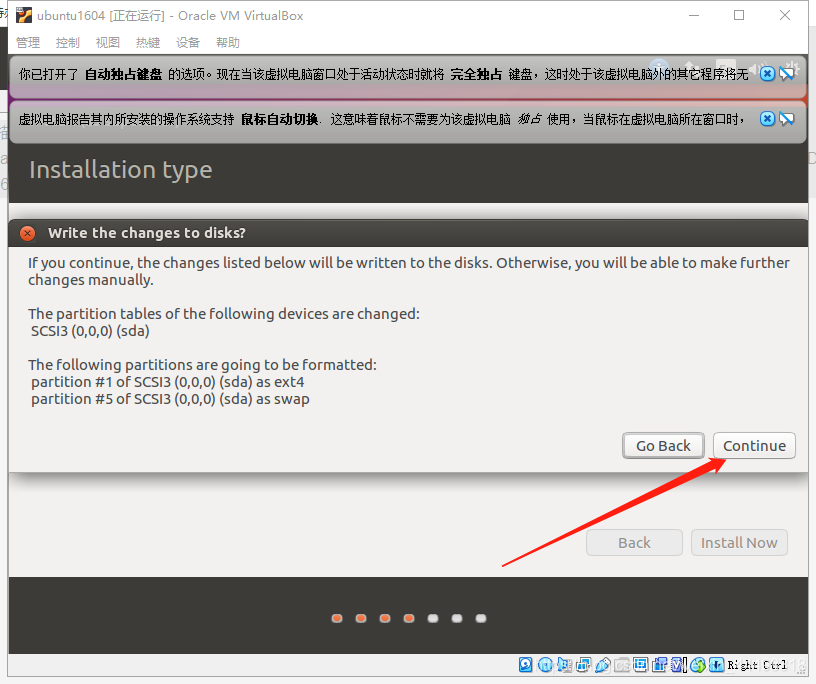Click Continue to write changes to disk

[x=754, y=446]
